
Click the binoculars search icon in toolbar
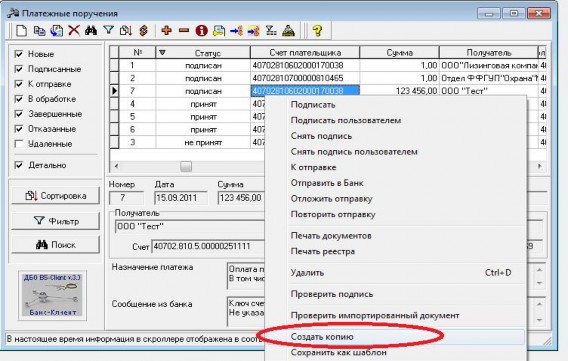point(91,30)
